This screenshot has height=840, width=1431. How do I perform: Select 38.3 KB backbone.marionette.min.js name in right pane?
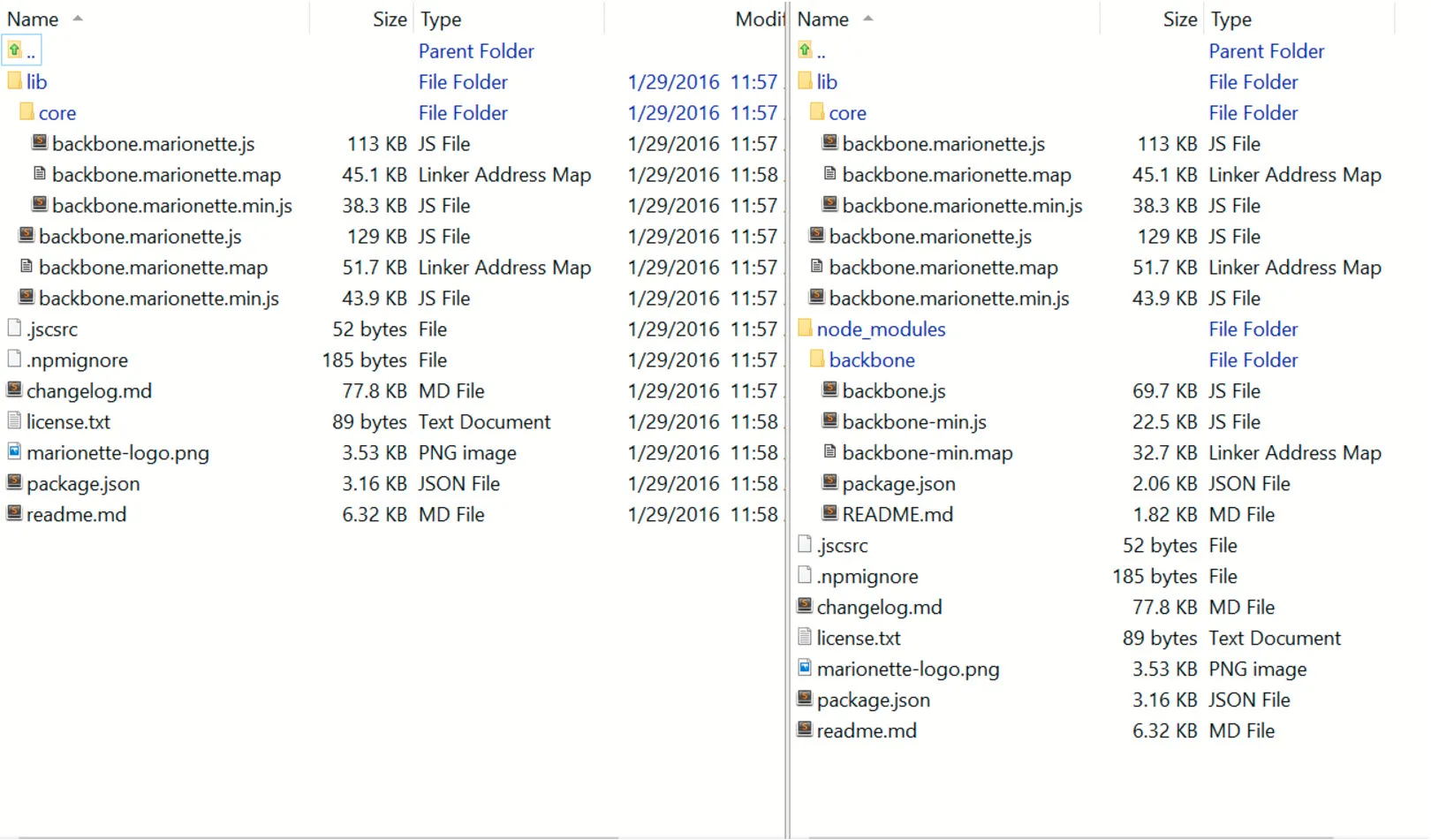coord(963,206)
